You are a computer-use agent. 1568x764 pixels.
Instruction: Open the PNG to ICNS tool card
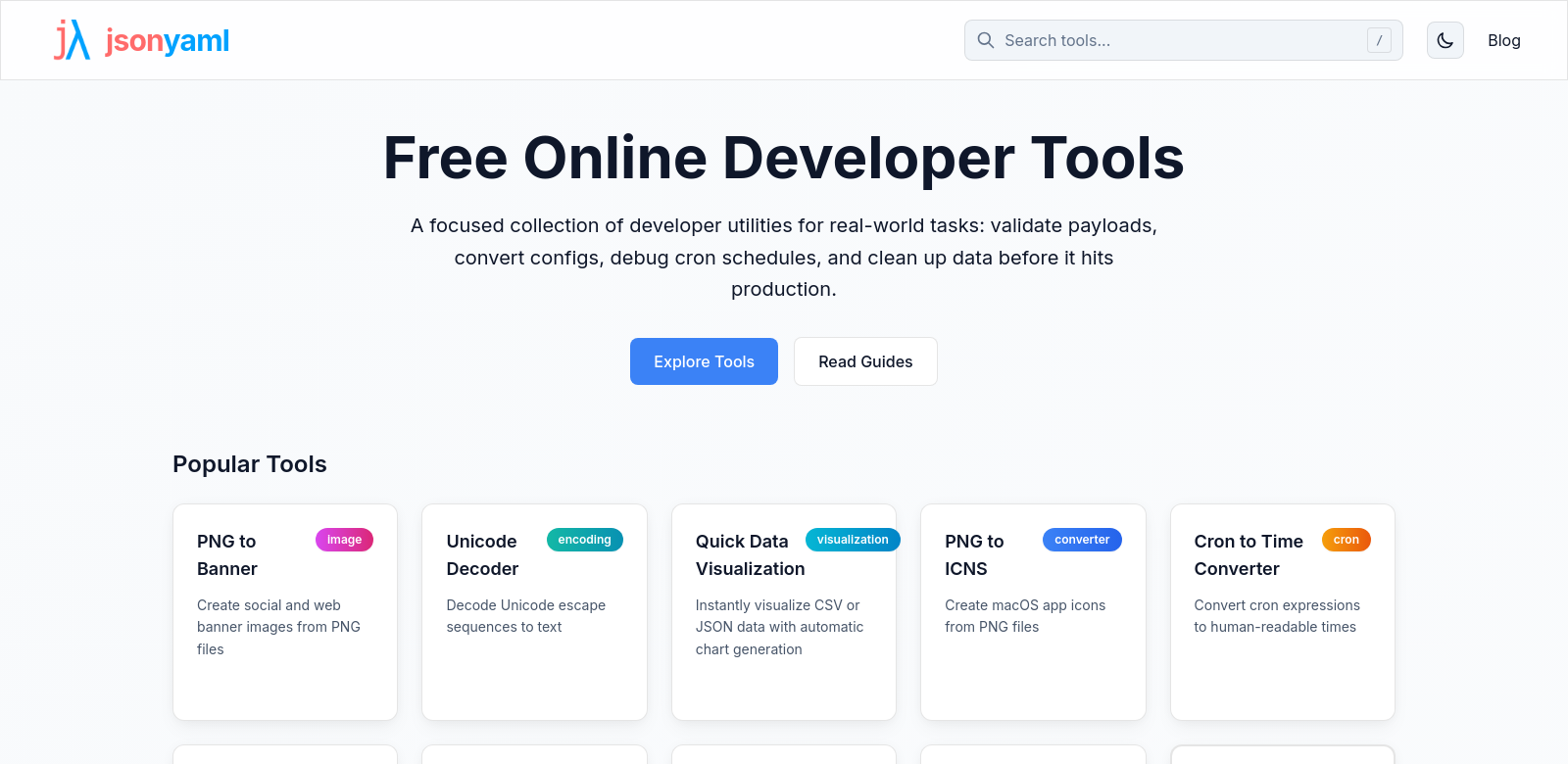click(x=1033, y=612)
